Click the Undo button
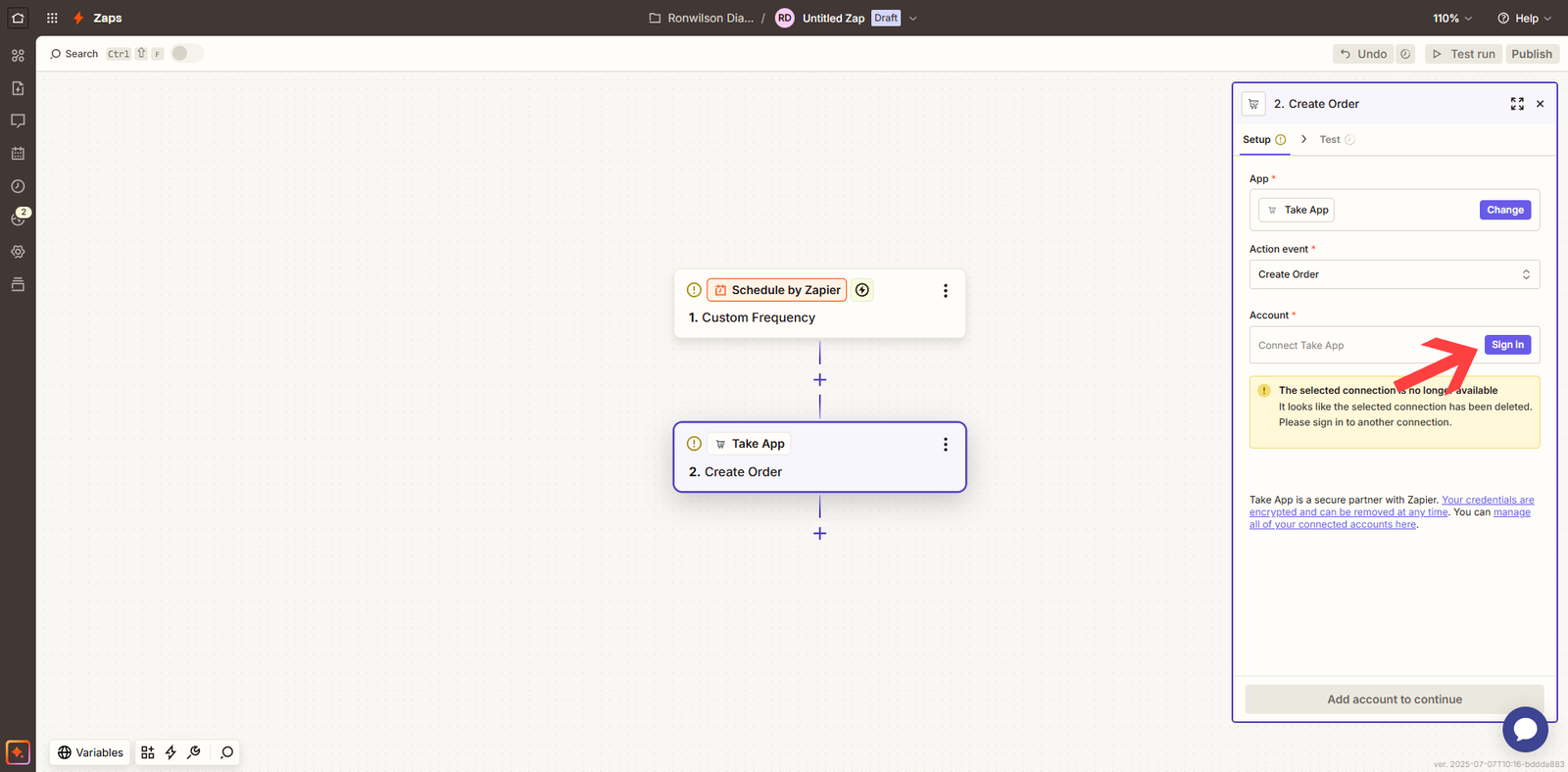The image size is (1568, 772). 1363,54
